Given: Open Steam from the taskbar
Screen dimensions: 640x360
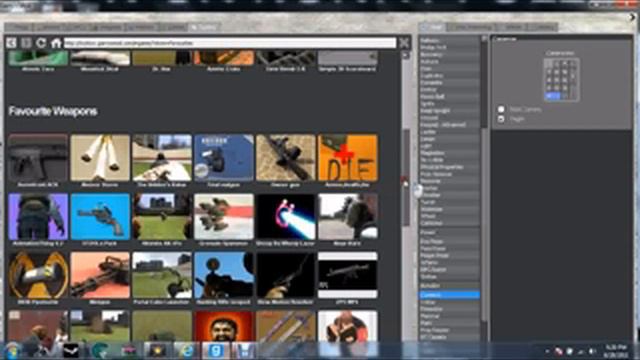Looking at the screenshot, I should coord(70,351).
